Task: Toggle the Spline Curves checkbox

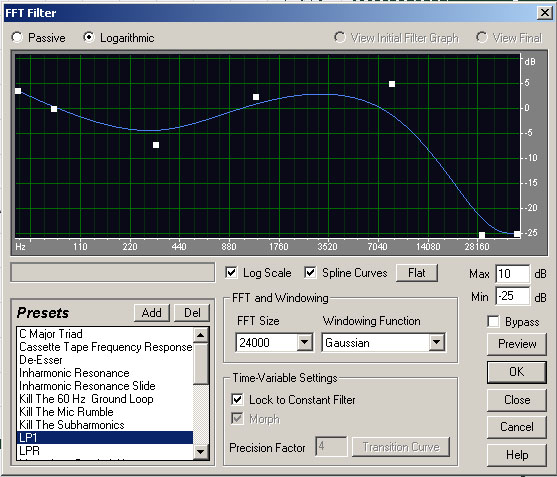Action: coord(310,272)
